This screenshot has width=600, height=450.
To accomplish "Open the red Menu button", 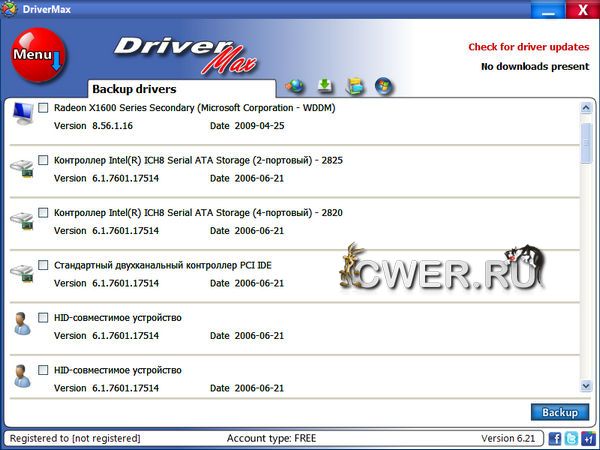I will tap(38, 55).
